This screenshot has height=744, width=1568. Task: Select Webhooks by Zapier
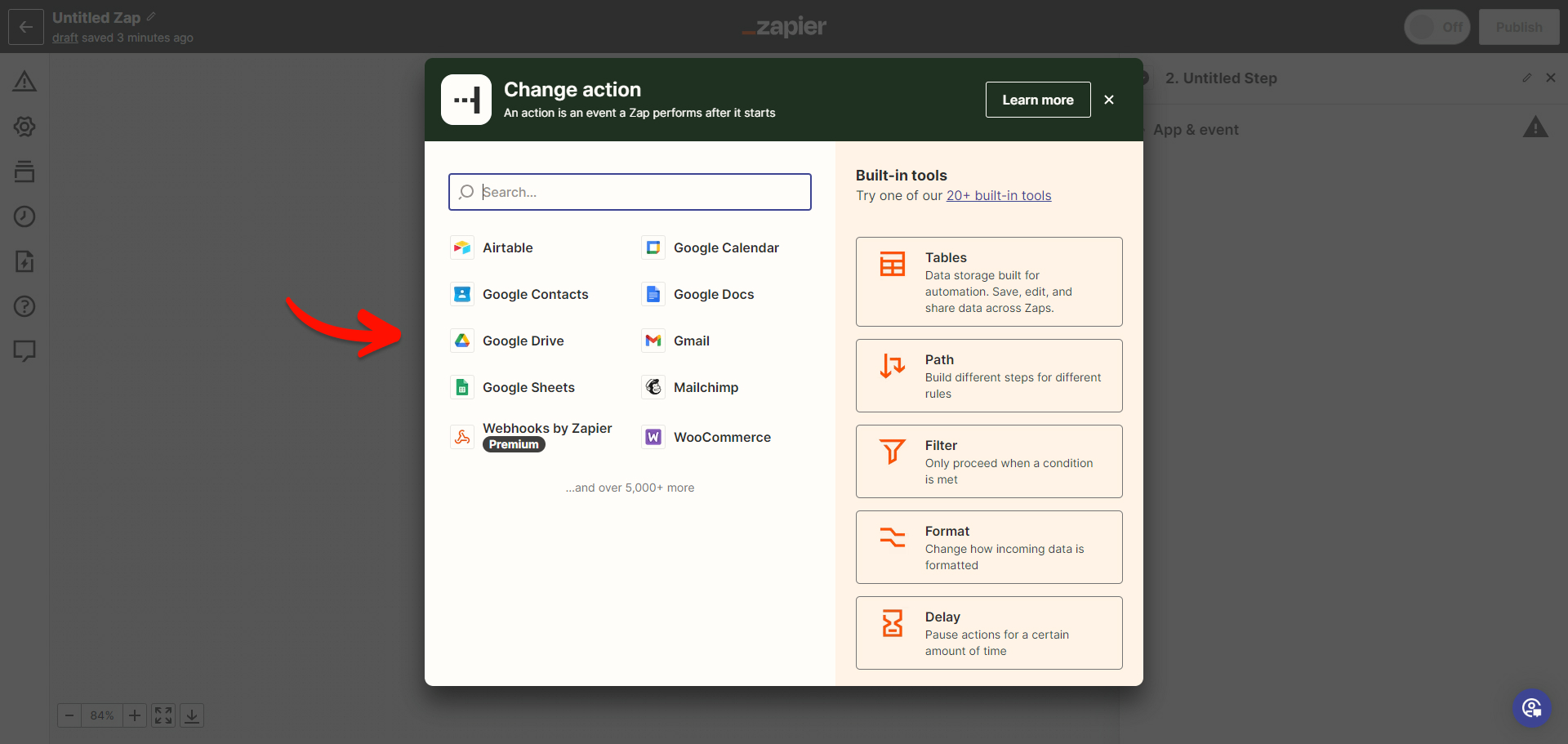point(546,429)
